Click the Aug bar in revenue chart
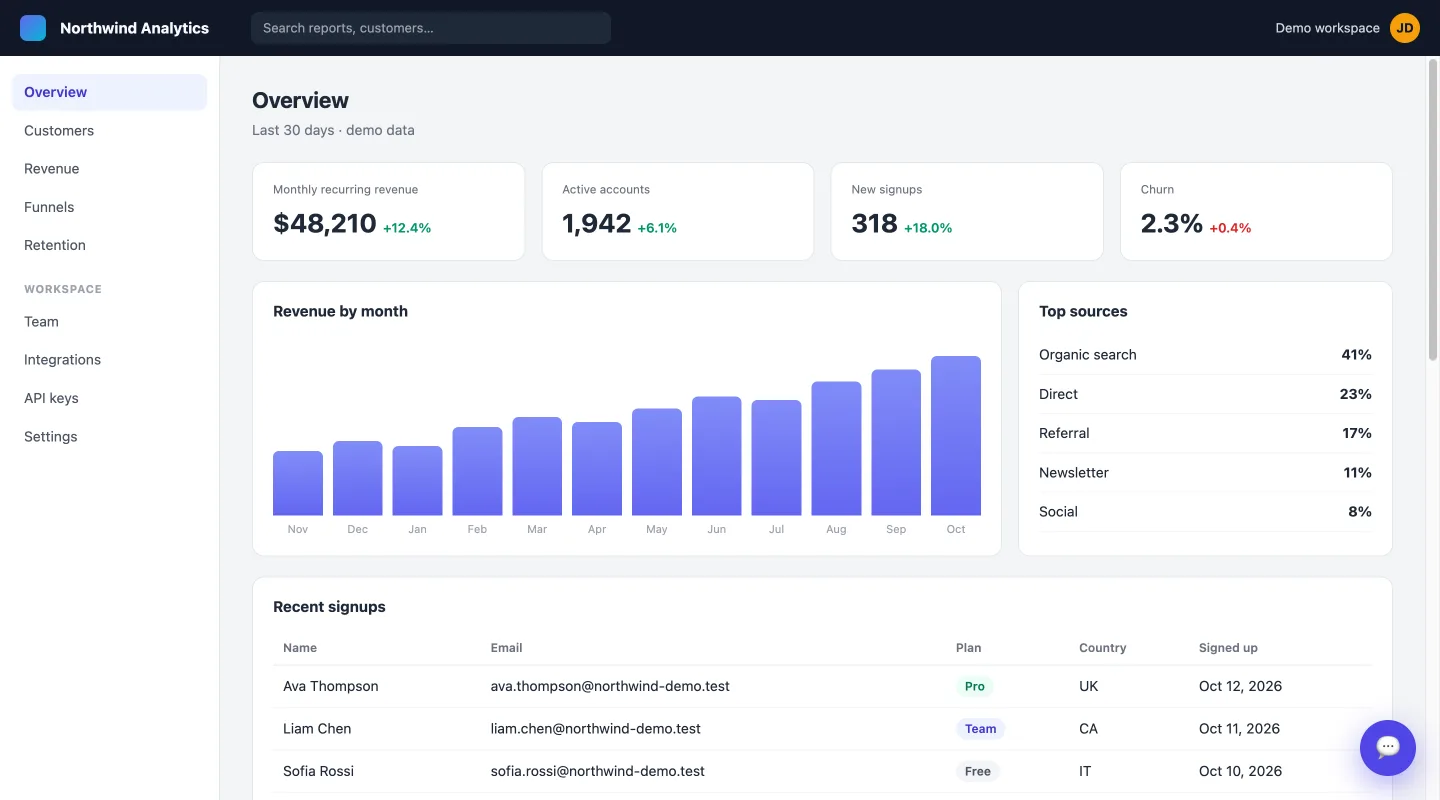Viewport: 1440px width, 800px height. coord(836,448)
